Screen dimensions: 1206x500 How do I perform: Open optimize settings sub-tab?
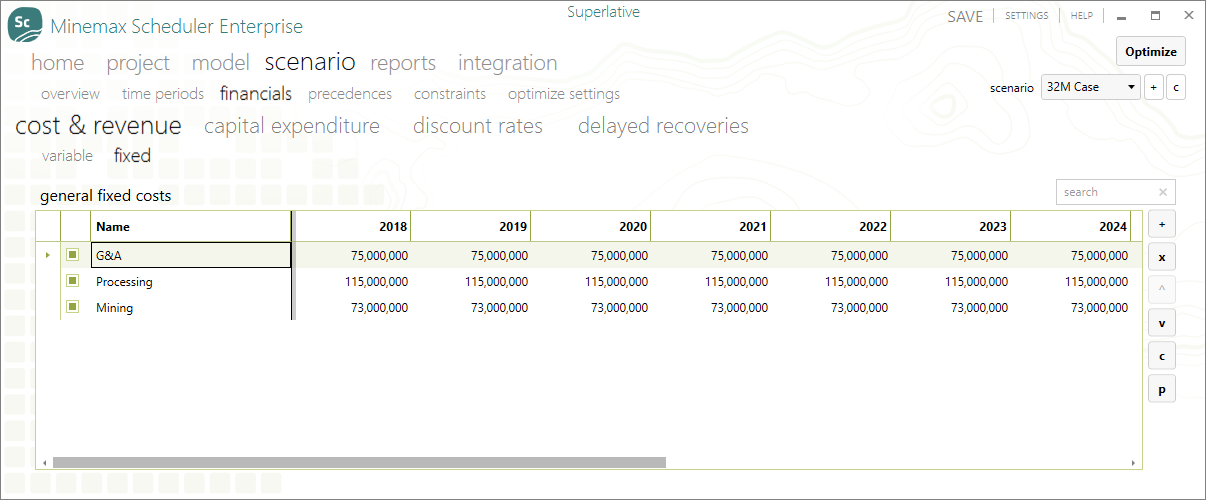(x=564, y=94)
